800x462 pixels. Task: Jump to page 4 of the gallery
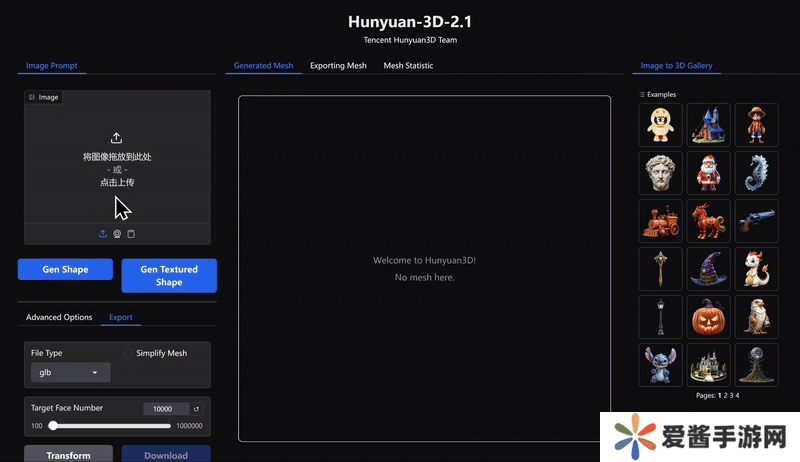737,396
